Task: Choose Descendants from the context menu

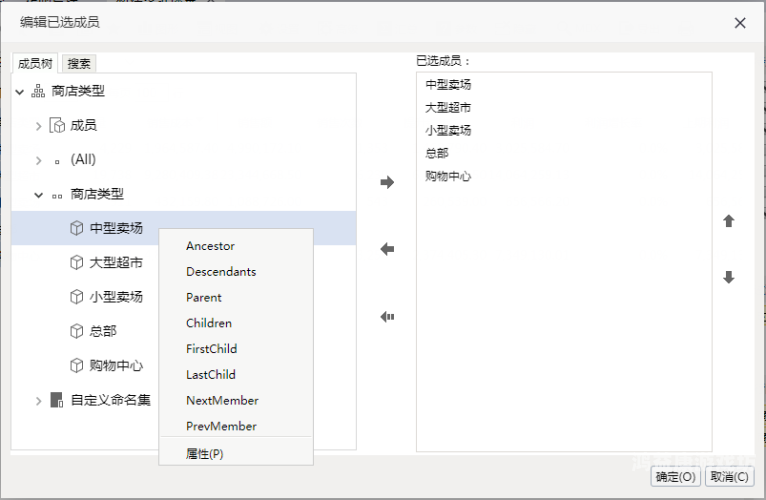Action: [x=236, y=272]
